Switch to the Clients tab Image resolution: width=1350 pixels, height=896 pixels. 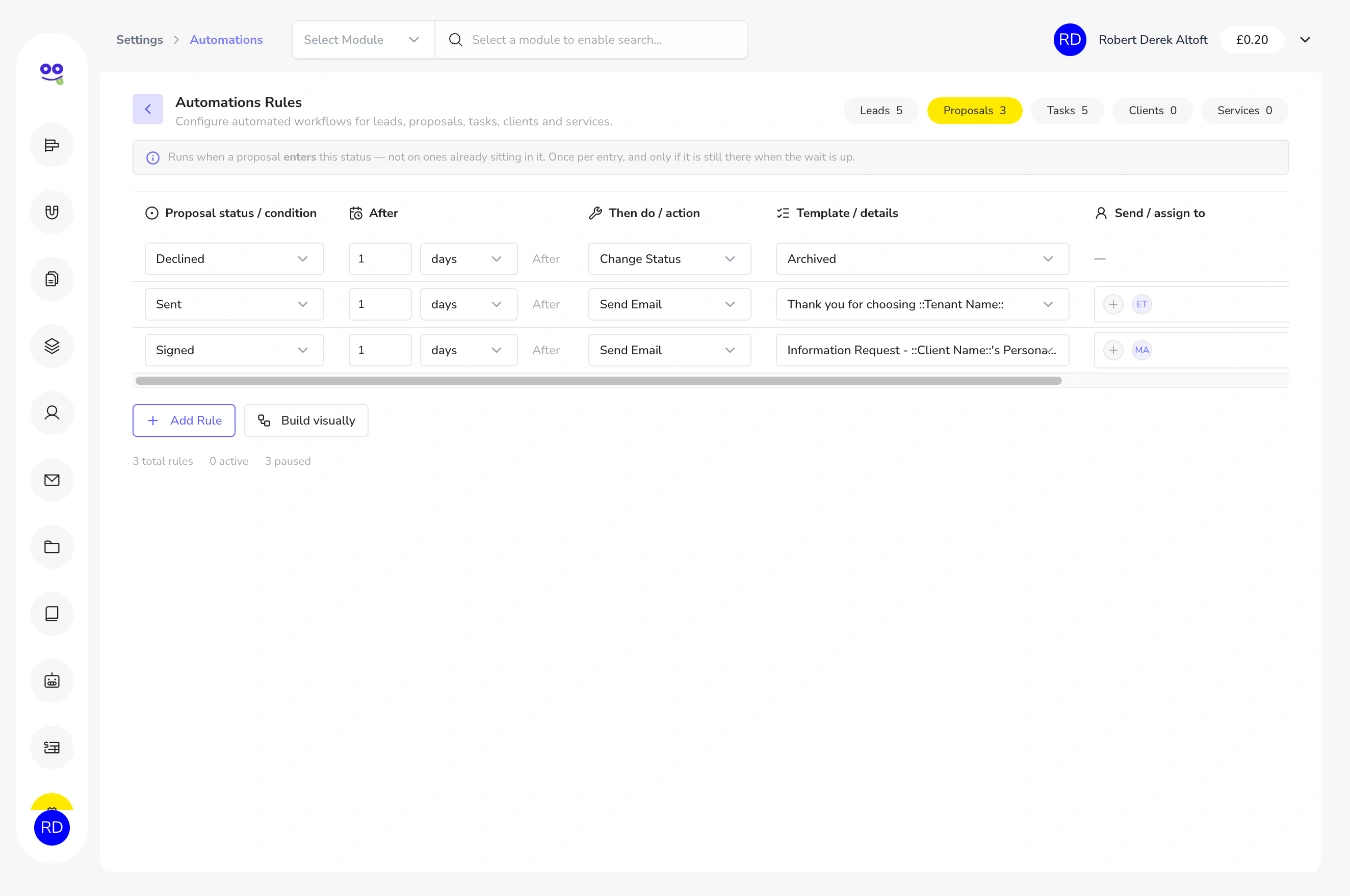(x=1153, y=110)
